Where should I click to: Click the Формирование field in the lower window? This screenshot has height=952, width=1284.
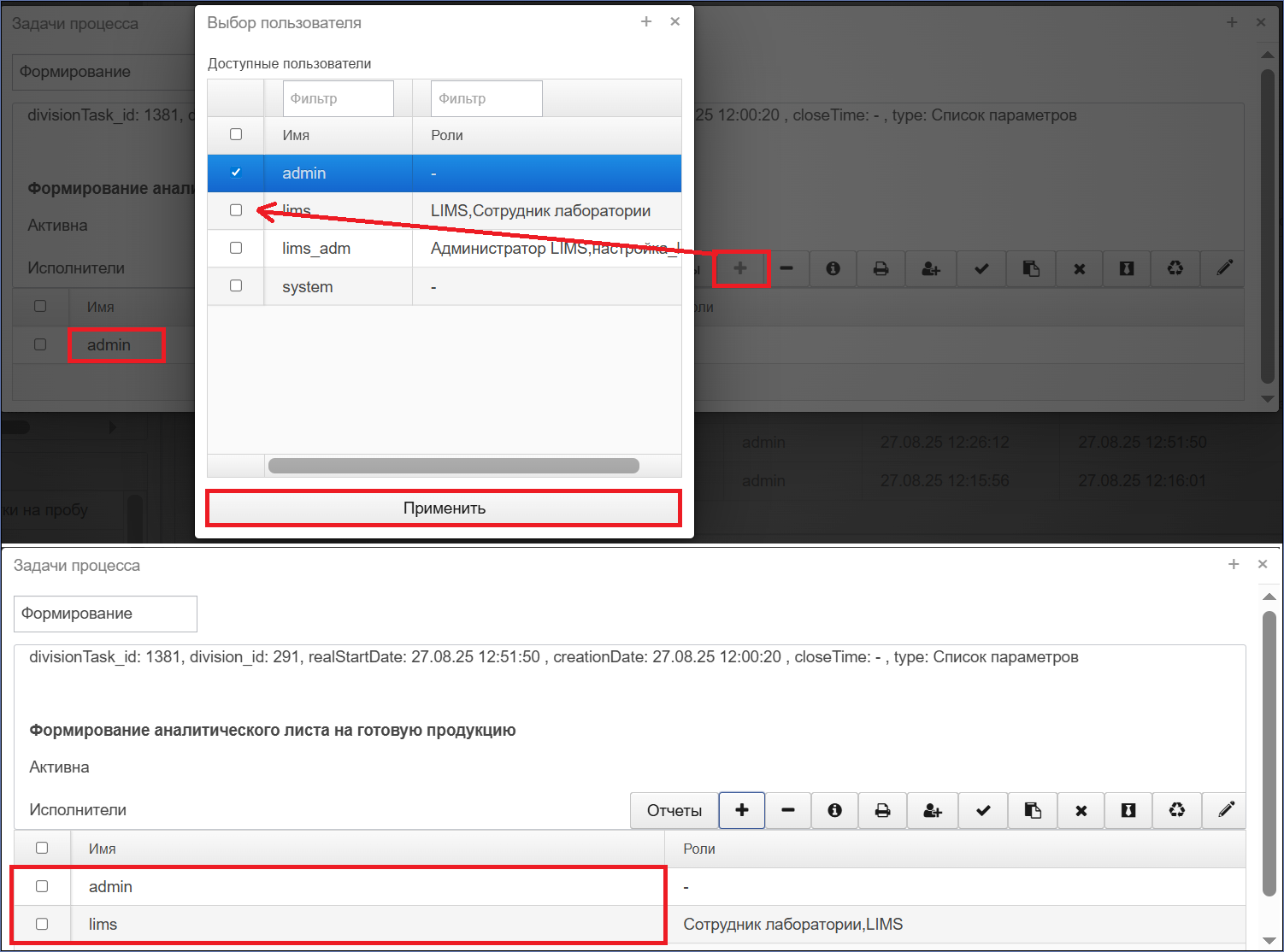[x=105, y=614]
